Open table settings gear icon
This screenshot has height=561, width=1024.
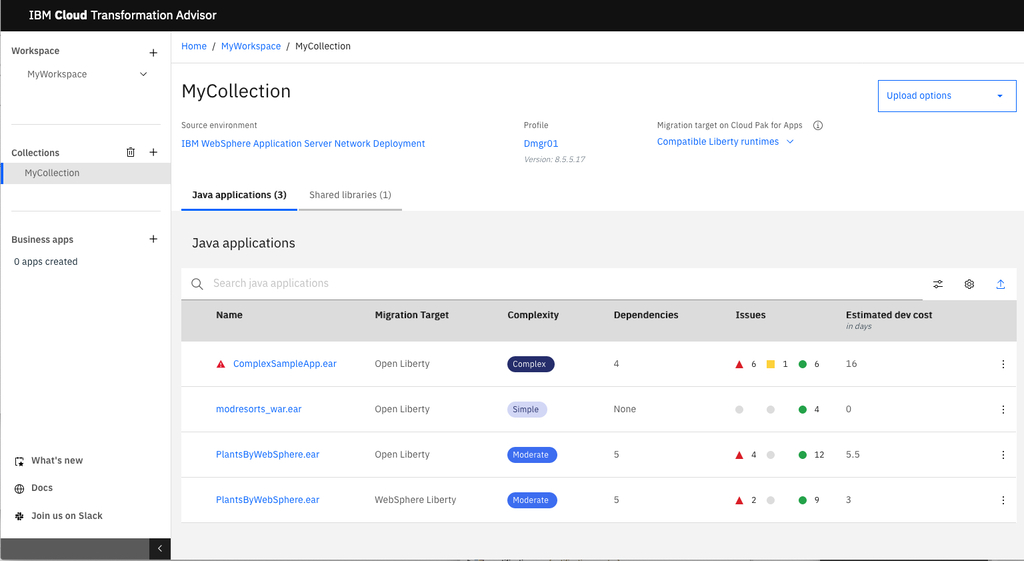969,284
